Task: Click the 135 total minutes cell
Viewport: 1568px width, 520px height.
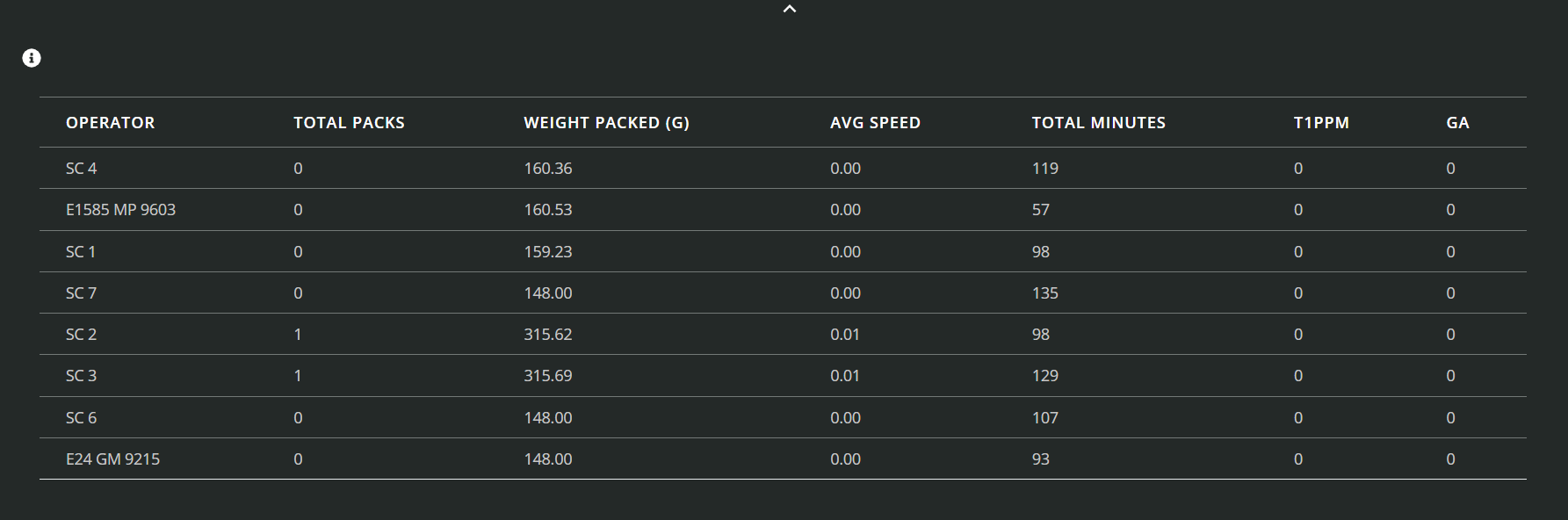Action: tap(1044, 293)
